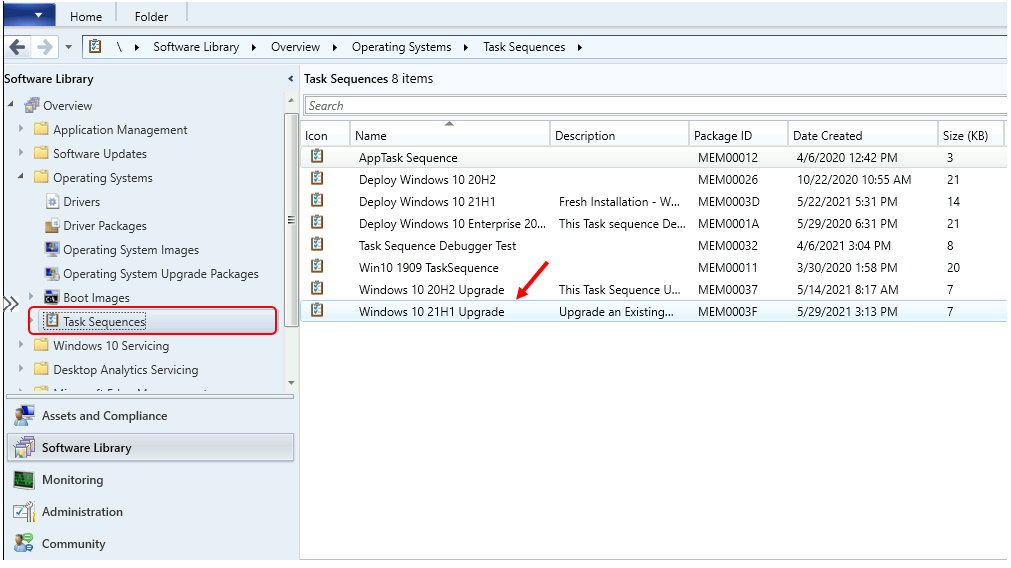1011x568 pixels.
Task: Select Operating Systems in the tree
Action: [x=103, y=178]
